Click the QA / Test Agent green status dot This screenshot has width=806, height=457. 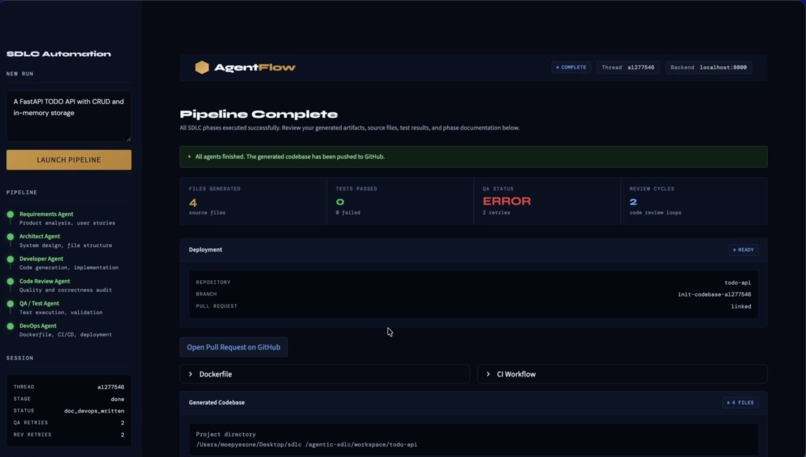pos(10,304)
